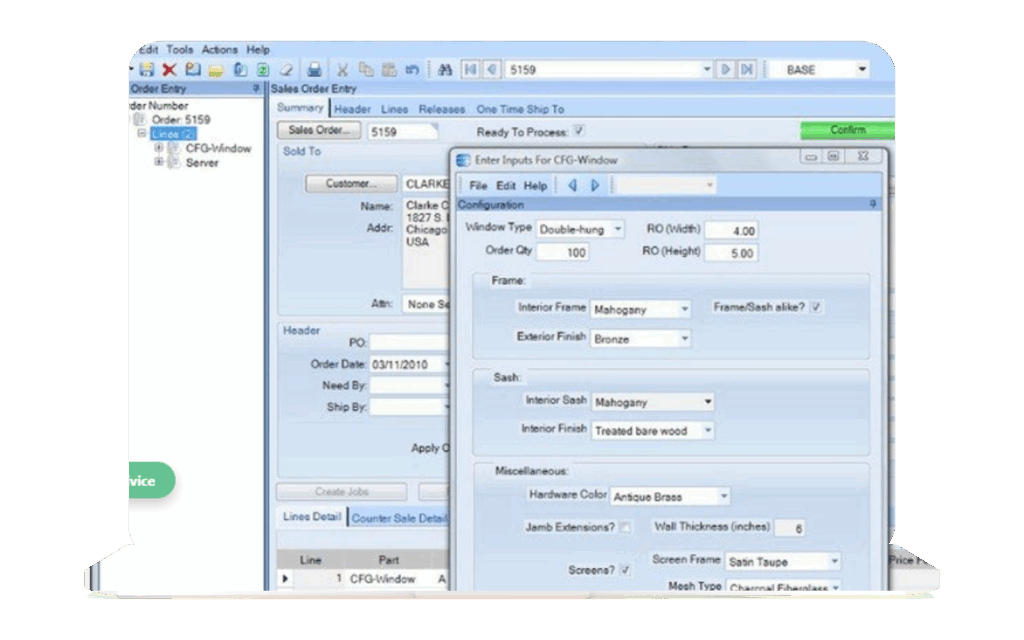The height and width of the screenshot is (640, 1024).
Task: Click the Save disk icon in toolbar
Action: pyautogui.click(x=147, y=70)
